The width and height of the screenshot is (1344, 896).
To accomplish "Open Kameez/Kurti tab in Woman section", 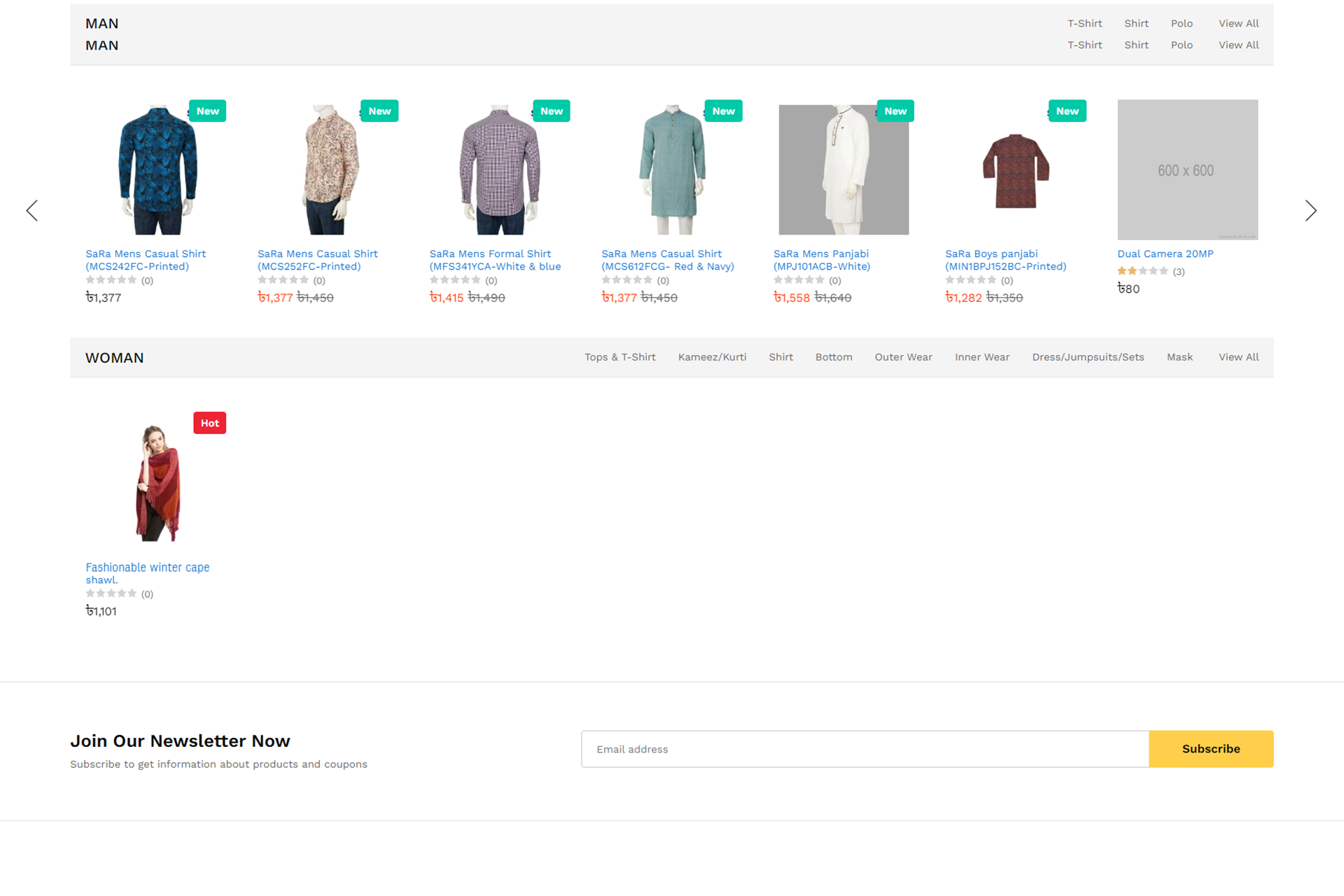I will tap(712, 357).
